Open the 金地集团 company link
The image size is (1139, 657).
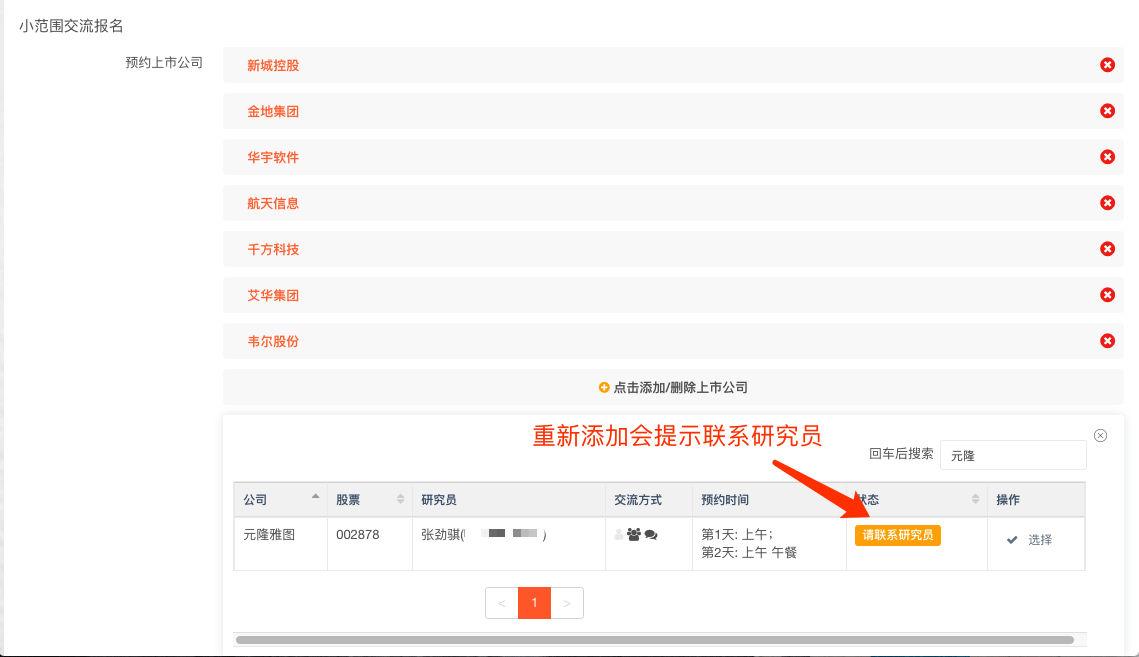coord(273,111)
